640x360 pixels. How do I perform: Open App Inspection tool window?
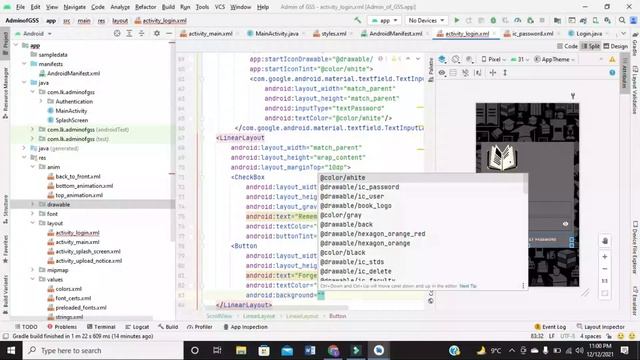point(245,327)
